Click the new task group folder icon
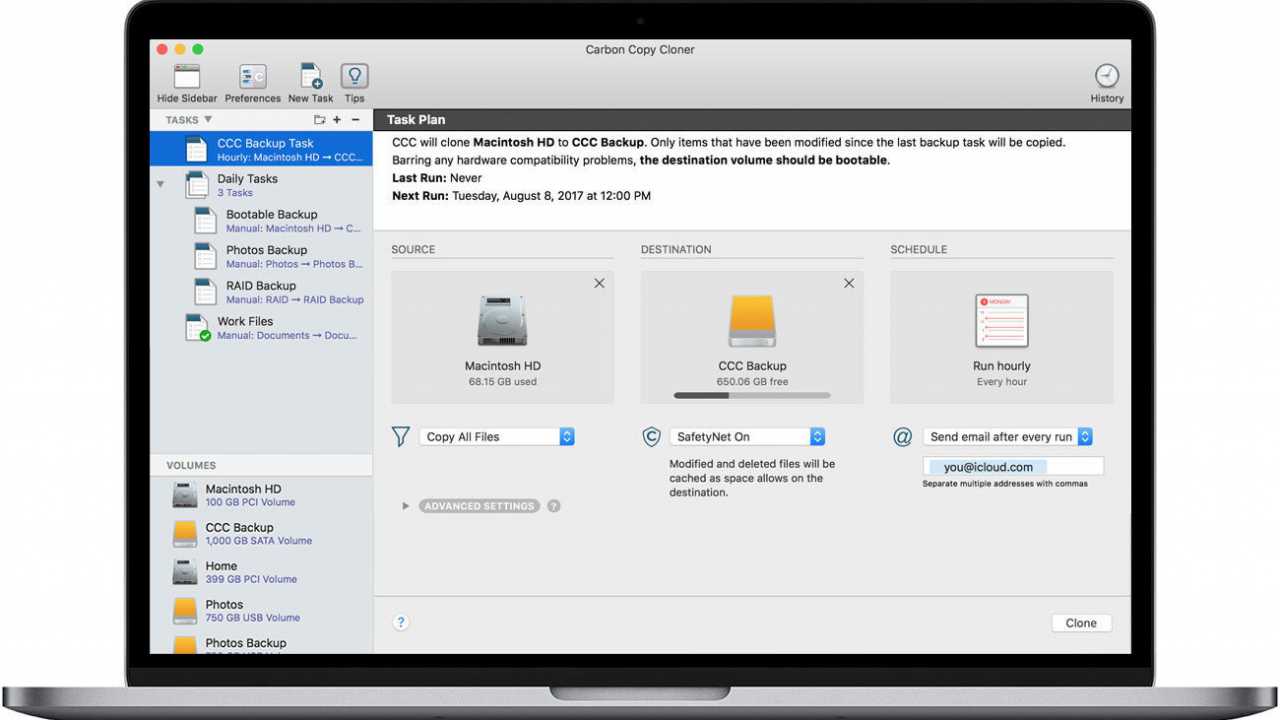1280x720 pixels. (319, 120)
